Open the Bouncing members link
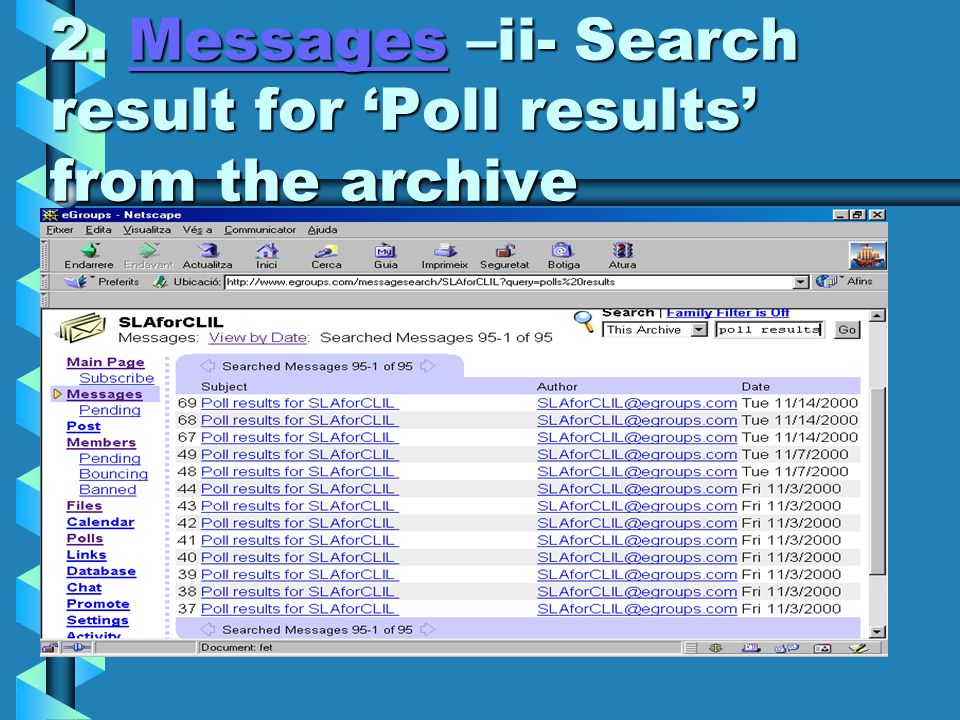Screen dimensions: 960x720 (x=113, y=474)
